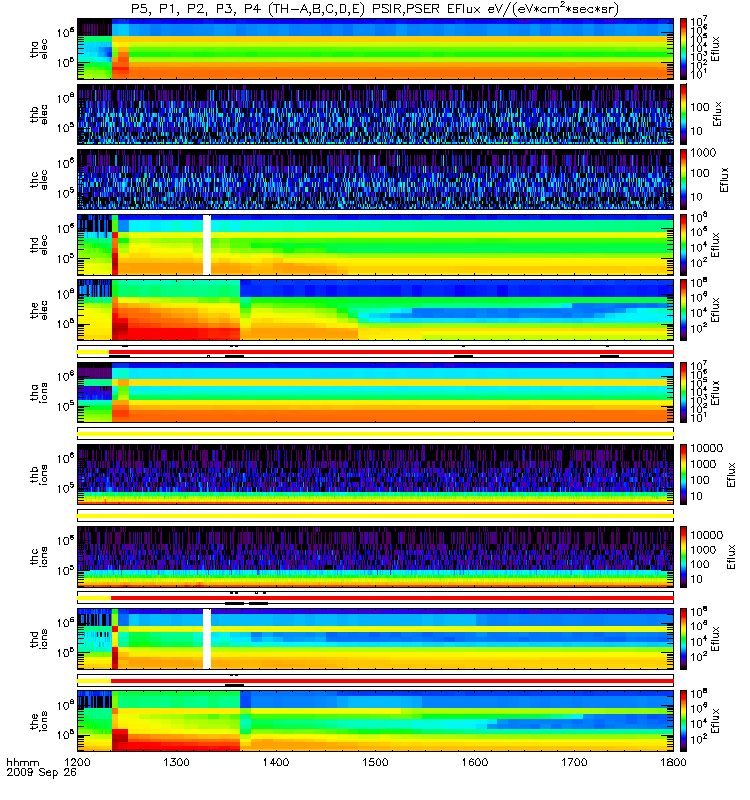Click the 1600 time axis label
750x800 pixels.
tap(475, 762)
